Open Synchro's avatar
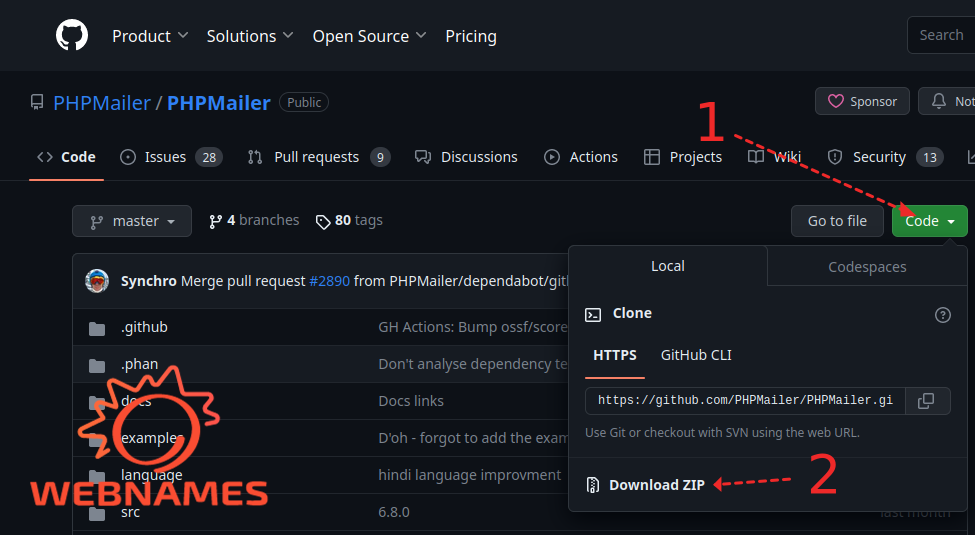Viewport: 975px width, 535px height. [97, 281]
